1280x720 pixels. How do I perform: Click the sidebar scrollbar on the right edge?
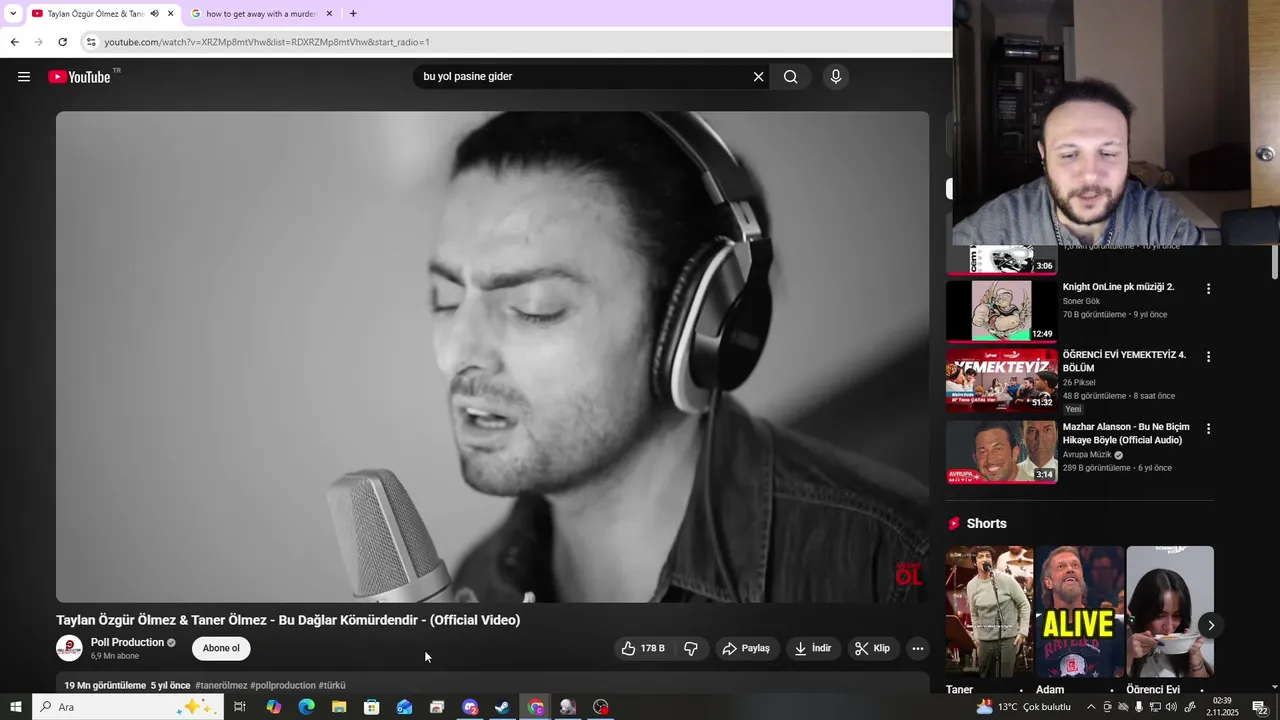click(x=1275, y=263)
